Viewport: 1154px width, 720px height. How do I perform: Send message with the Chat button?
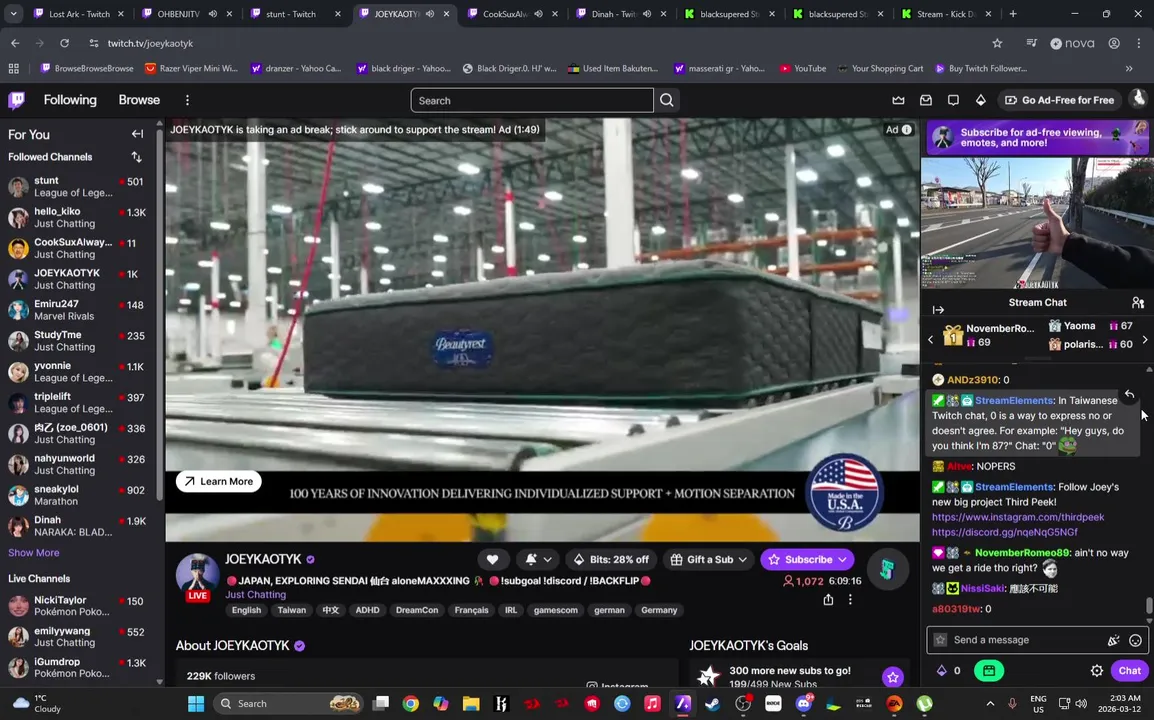1129,671
